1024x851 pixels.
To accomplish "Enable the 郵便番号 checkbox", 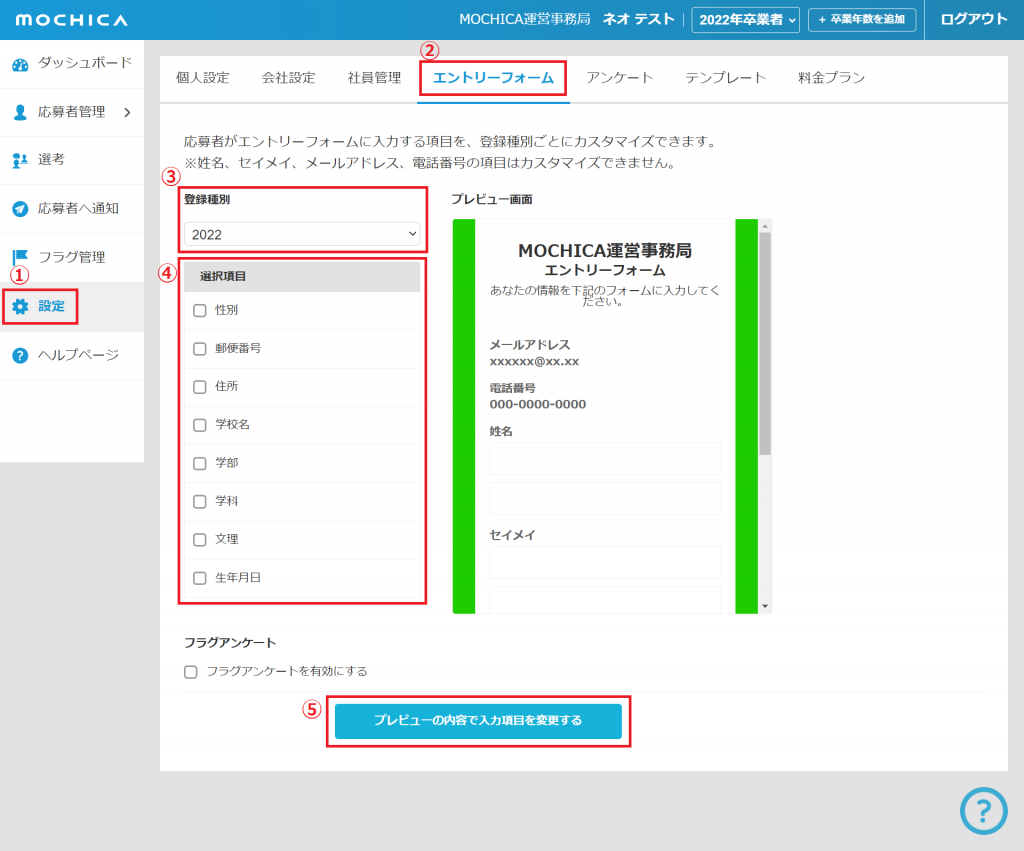I will point(200,349).
